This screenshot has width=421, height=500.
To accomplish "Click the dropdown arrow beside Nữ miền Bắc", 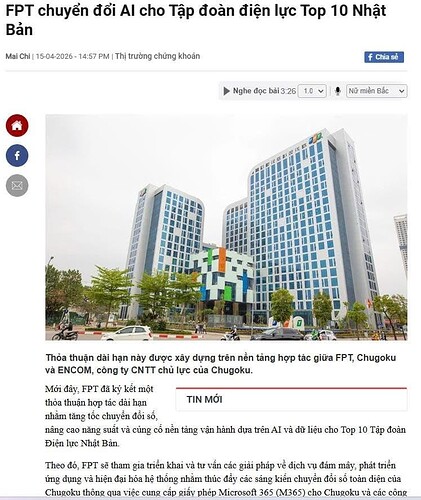I will click(x=402, y=91).
